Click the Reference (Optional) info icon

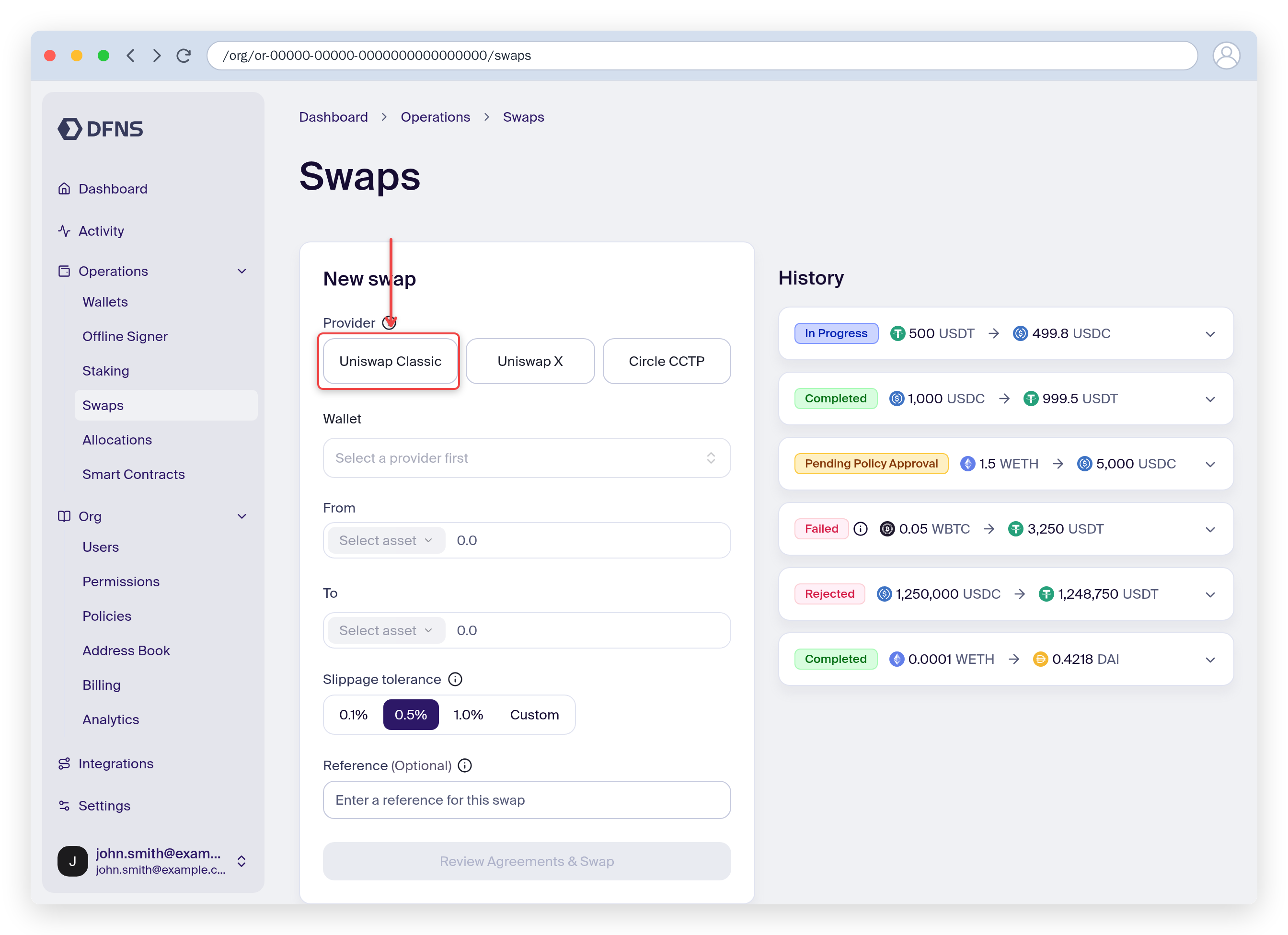point(464,765)
